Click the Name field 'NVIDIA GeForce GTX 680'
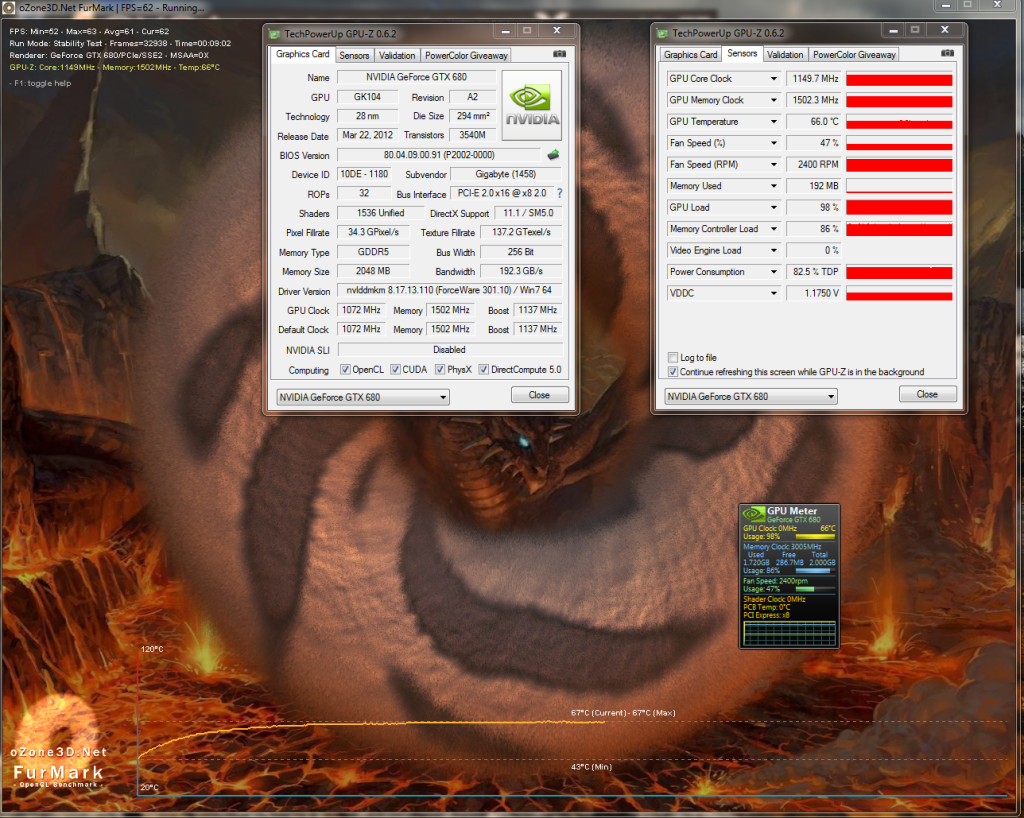The width and height of the screenshot is (1024, 818). (x=416, y=77)
